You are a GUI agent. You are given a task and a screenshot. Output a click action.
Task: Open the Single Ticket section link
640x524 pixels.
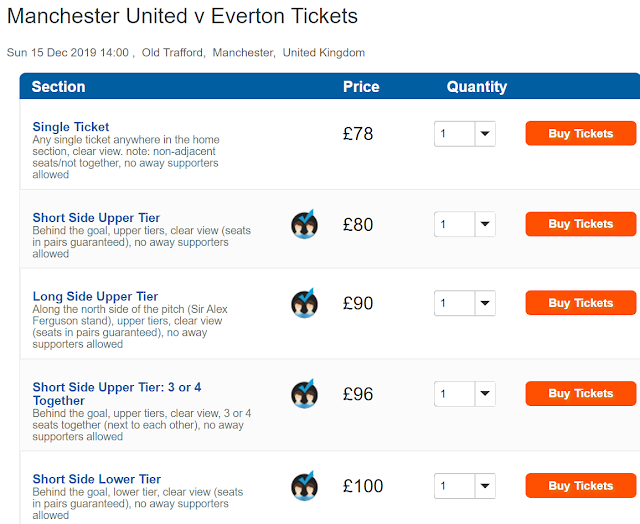click(x=71, y=127)
